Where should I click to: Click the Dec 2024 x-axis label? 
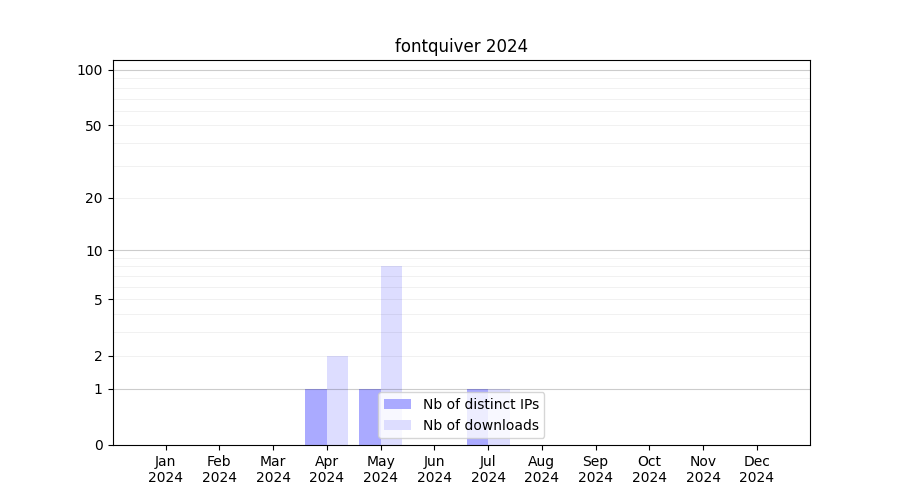[756, 469]
